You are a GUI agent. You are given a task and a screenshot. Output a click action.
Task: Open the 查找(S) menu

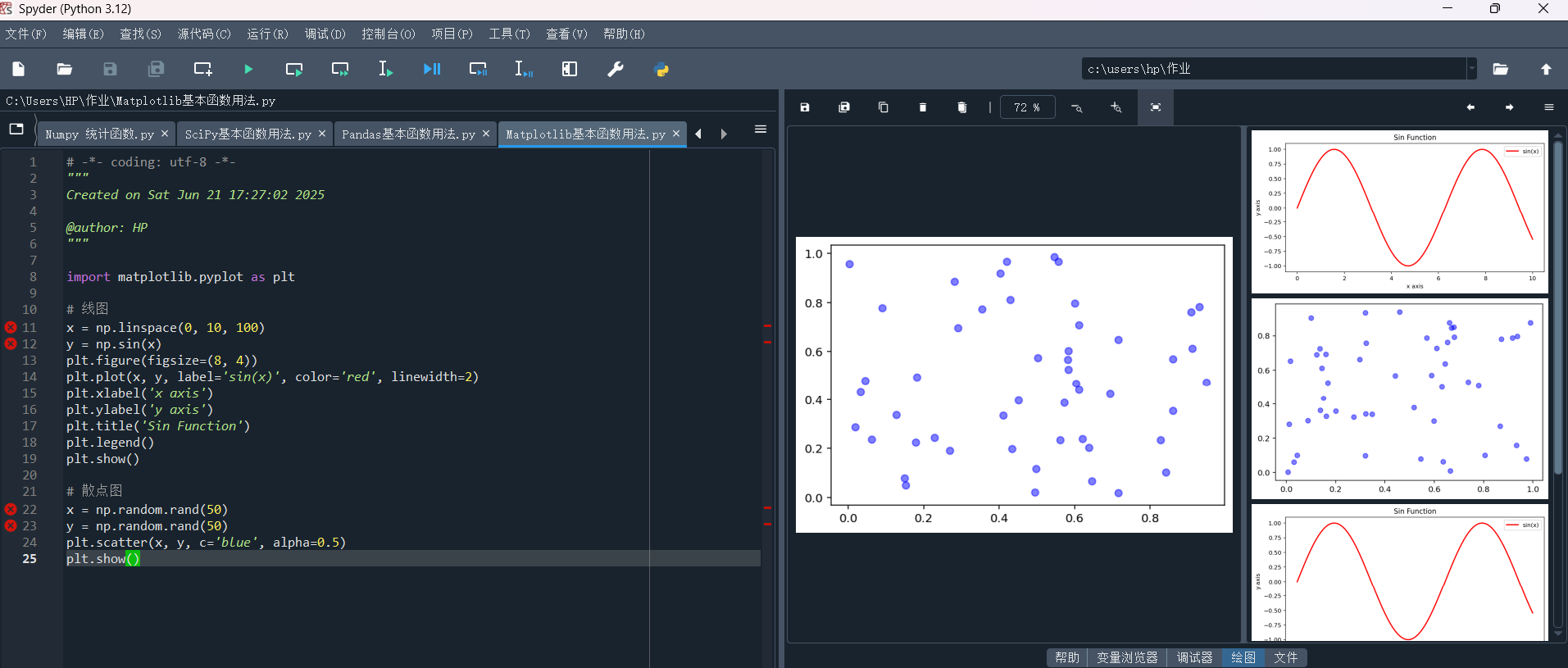tap(141, 34)
